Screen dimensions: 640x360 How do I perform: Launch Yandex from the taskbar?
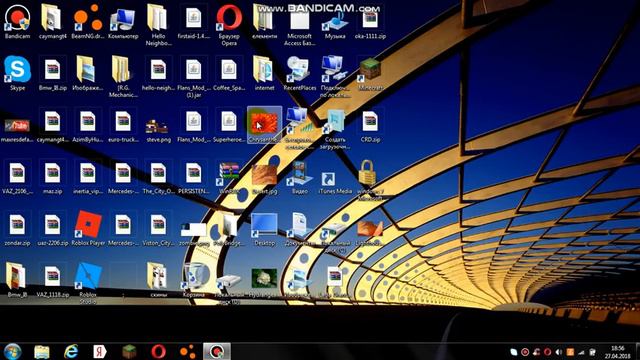click(x=100, y=351)
